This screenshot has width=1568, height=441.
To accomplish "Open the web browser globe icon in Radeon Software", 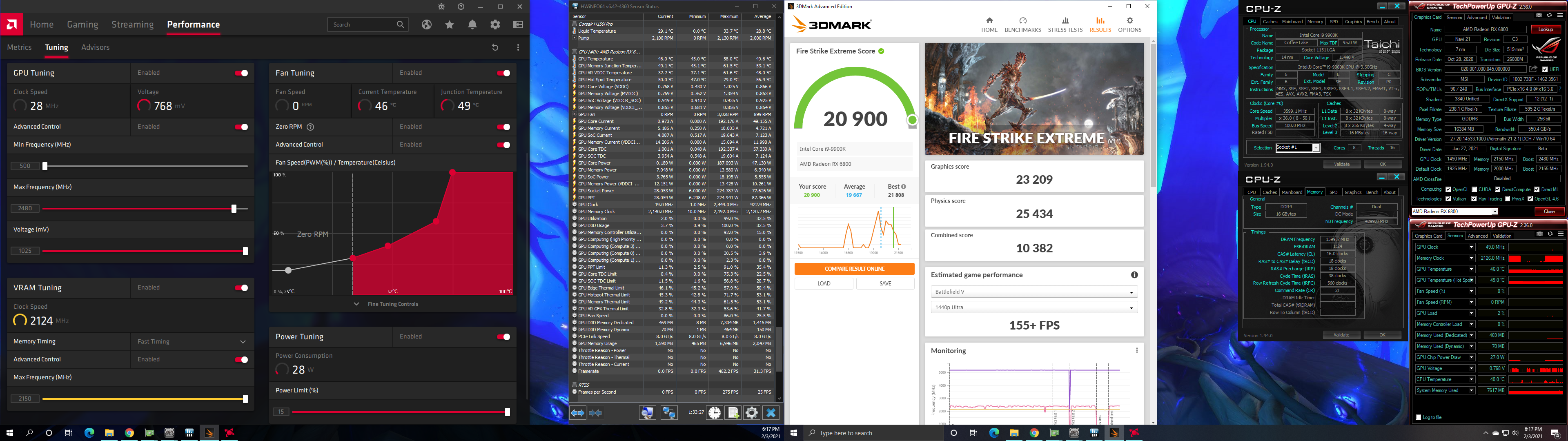I will coord(427,24).
